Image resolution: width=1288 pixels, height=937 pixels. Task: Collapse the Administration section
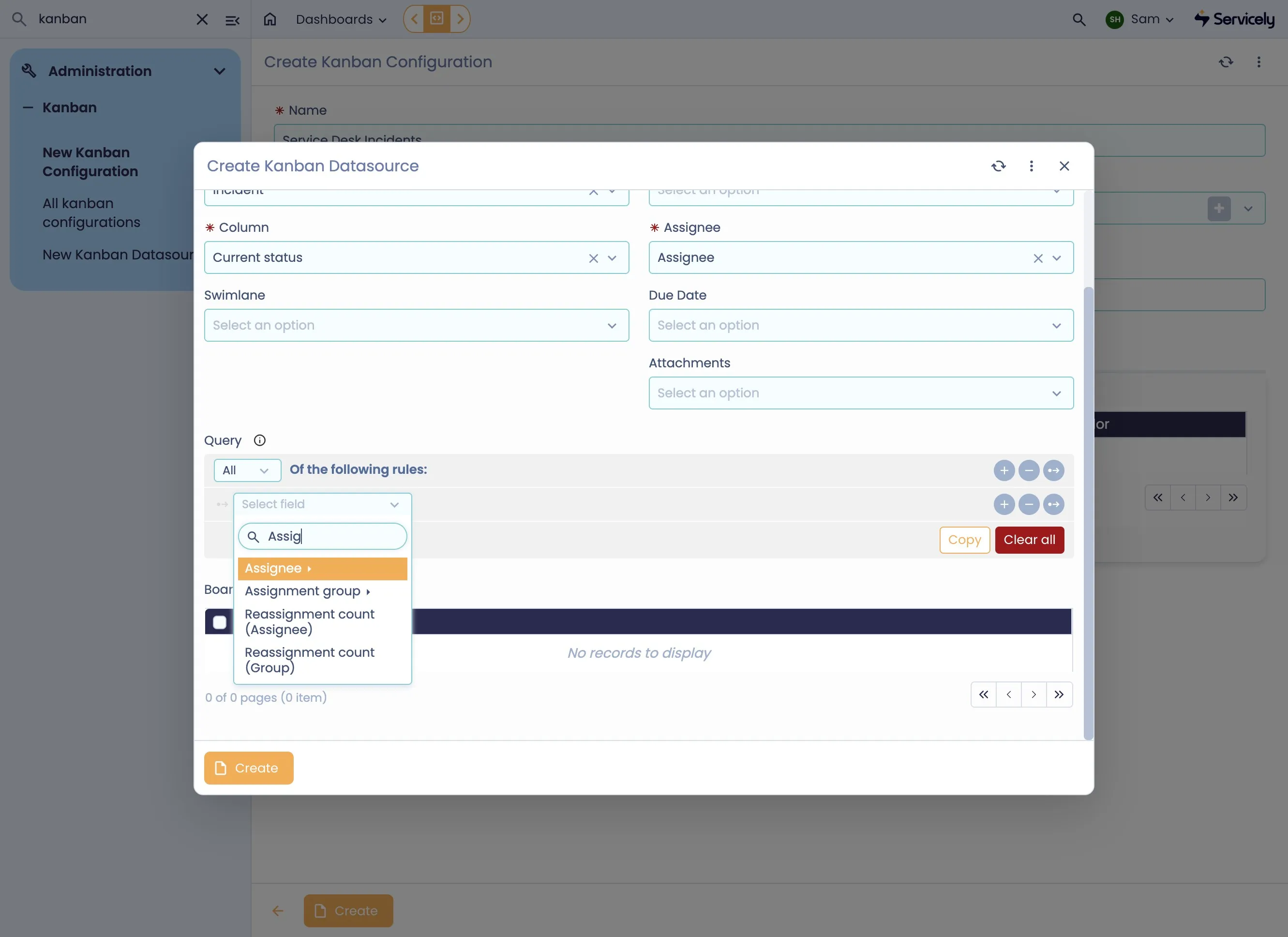[219, 72]
